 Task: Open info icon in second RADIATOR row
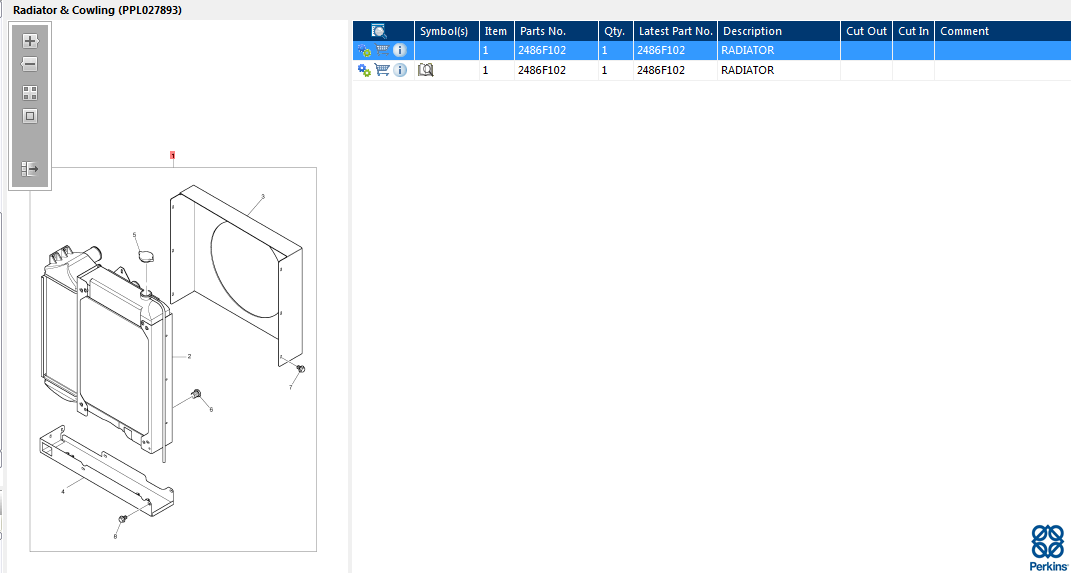(400, 70)
